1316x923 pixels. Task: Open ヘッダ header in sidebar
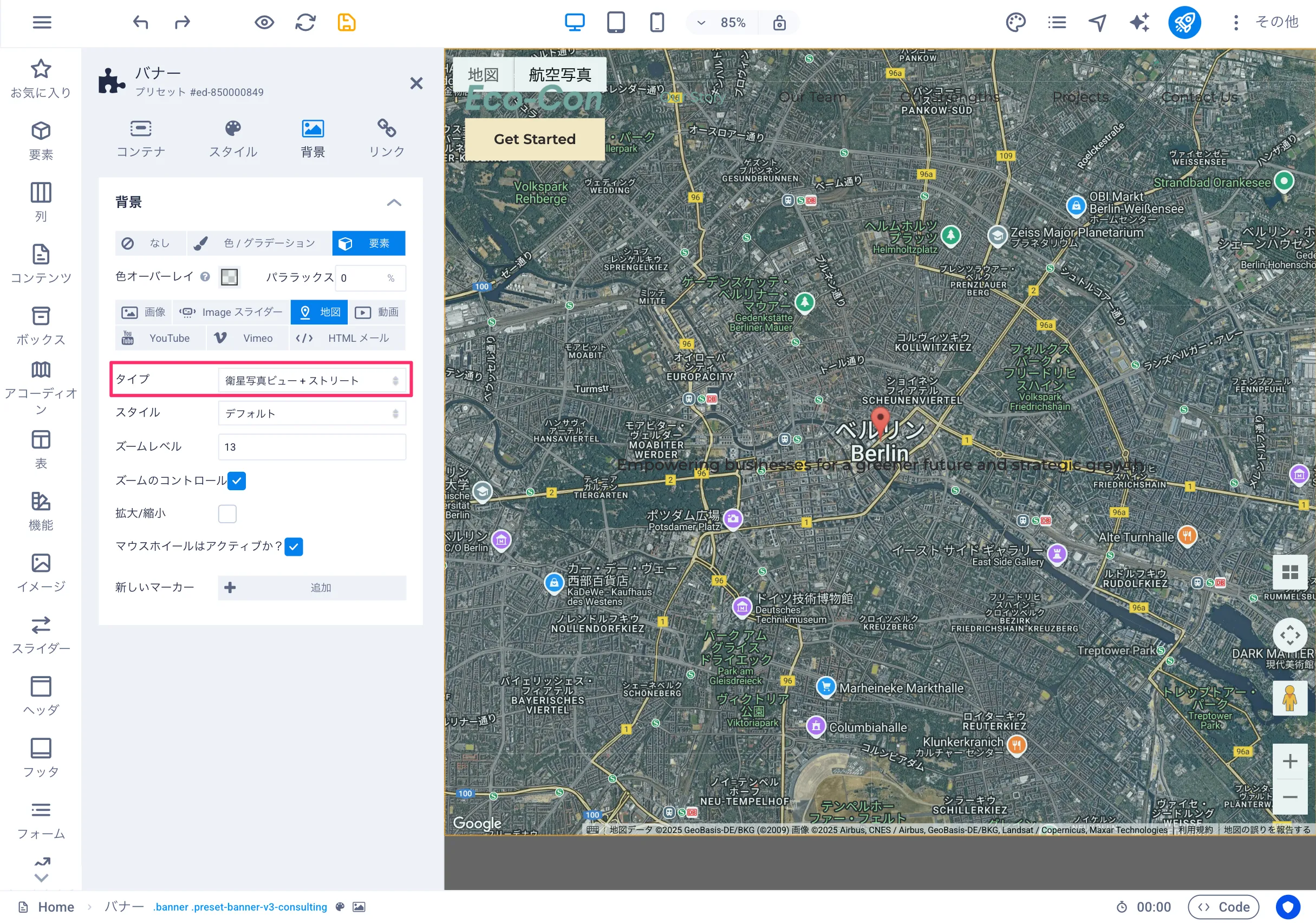pyautogui.click(x=41, y=696)
